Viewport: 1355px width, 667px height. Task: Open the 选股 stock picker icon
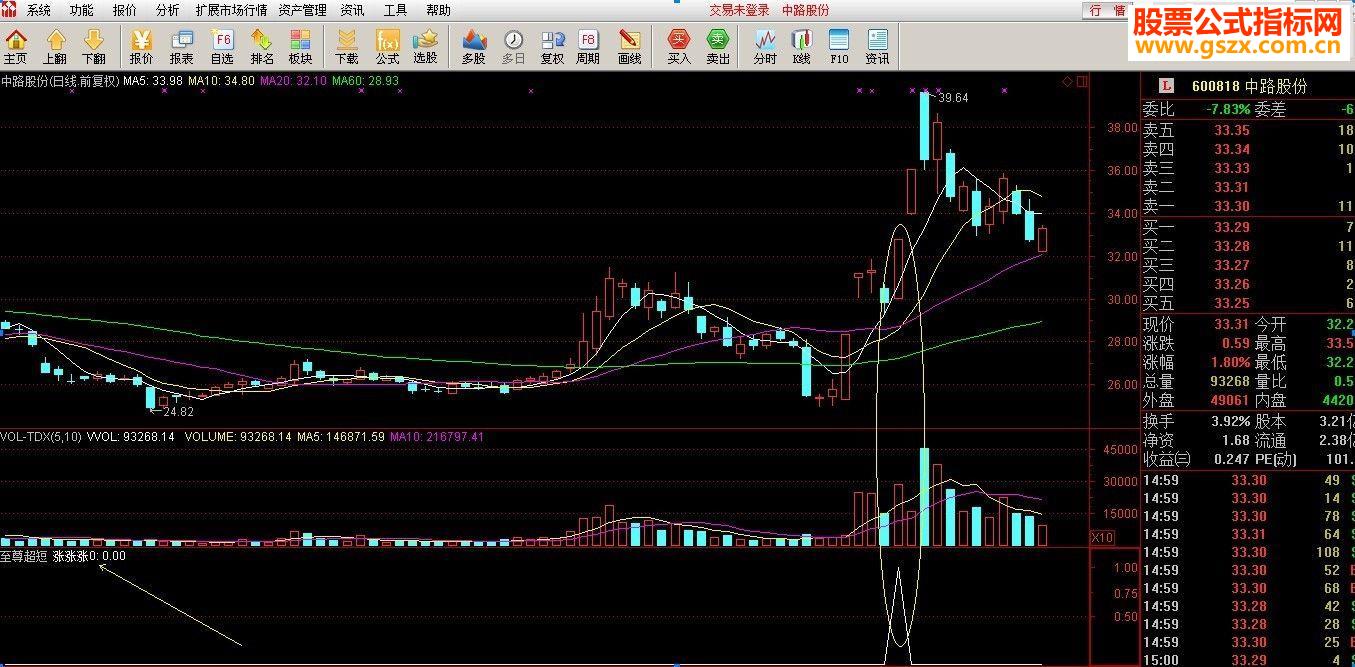pos(425,46)
